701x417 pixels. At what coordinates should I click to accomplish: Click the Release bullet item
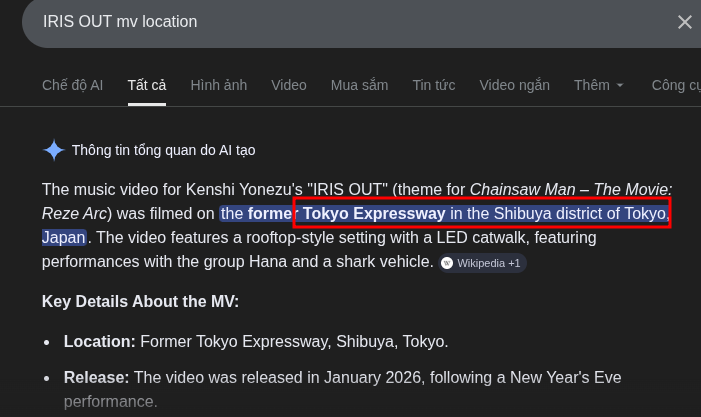[x=342, y=389]
